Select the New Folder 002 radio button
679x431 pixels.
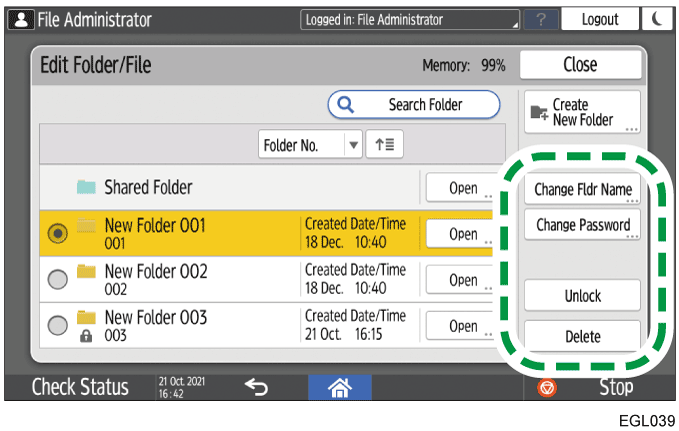click(57, 280)
